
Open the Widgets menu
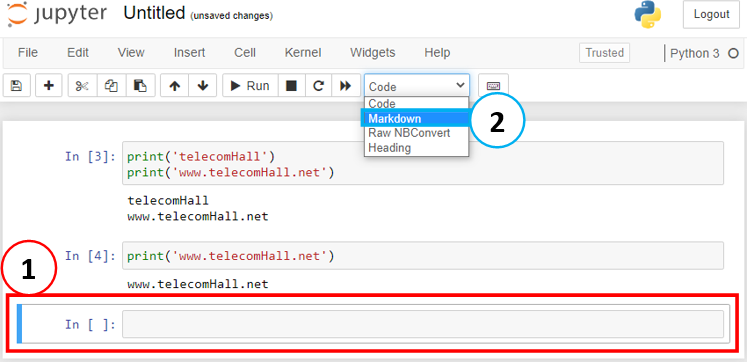[373, 52]
